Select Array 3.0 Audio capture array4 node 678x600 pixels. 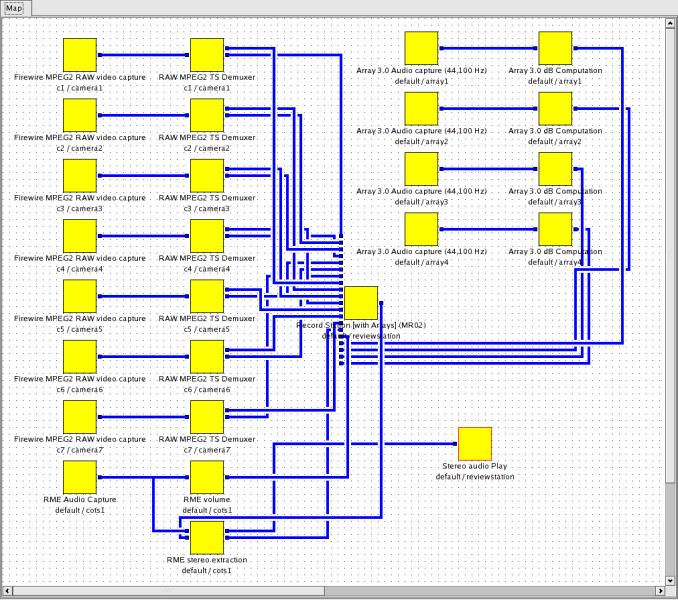coord(422,229)
